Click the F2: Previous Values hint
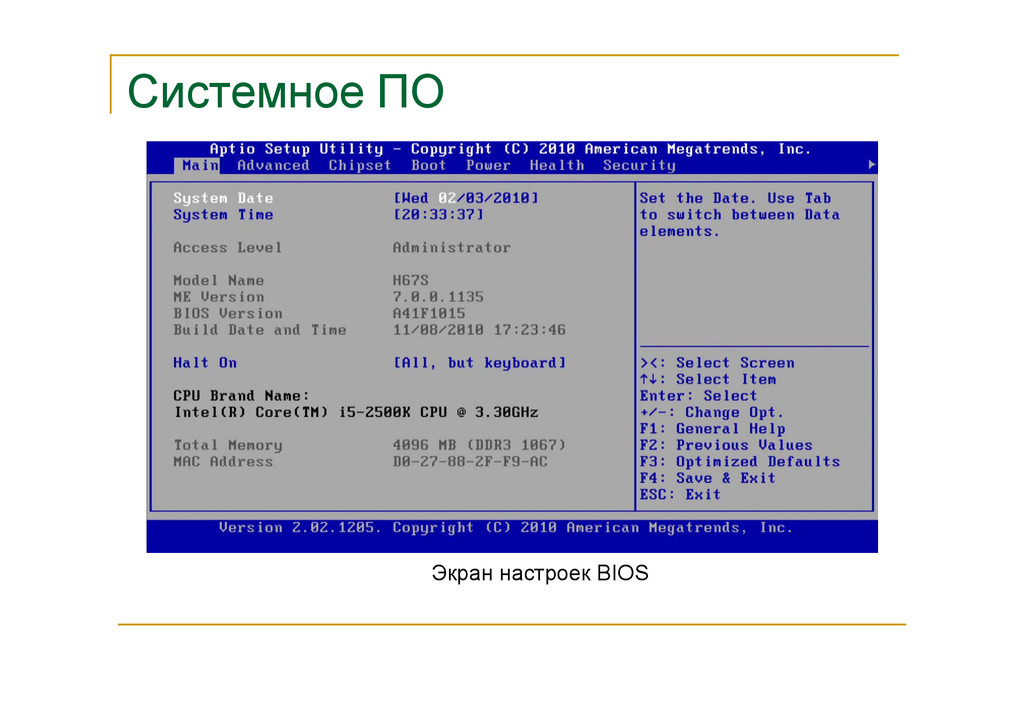Viewport: 1024px width, 724px height. (x=726, y=445)
